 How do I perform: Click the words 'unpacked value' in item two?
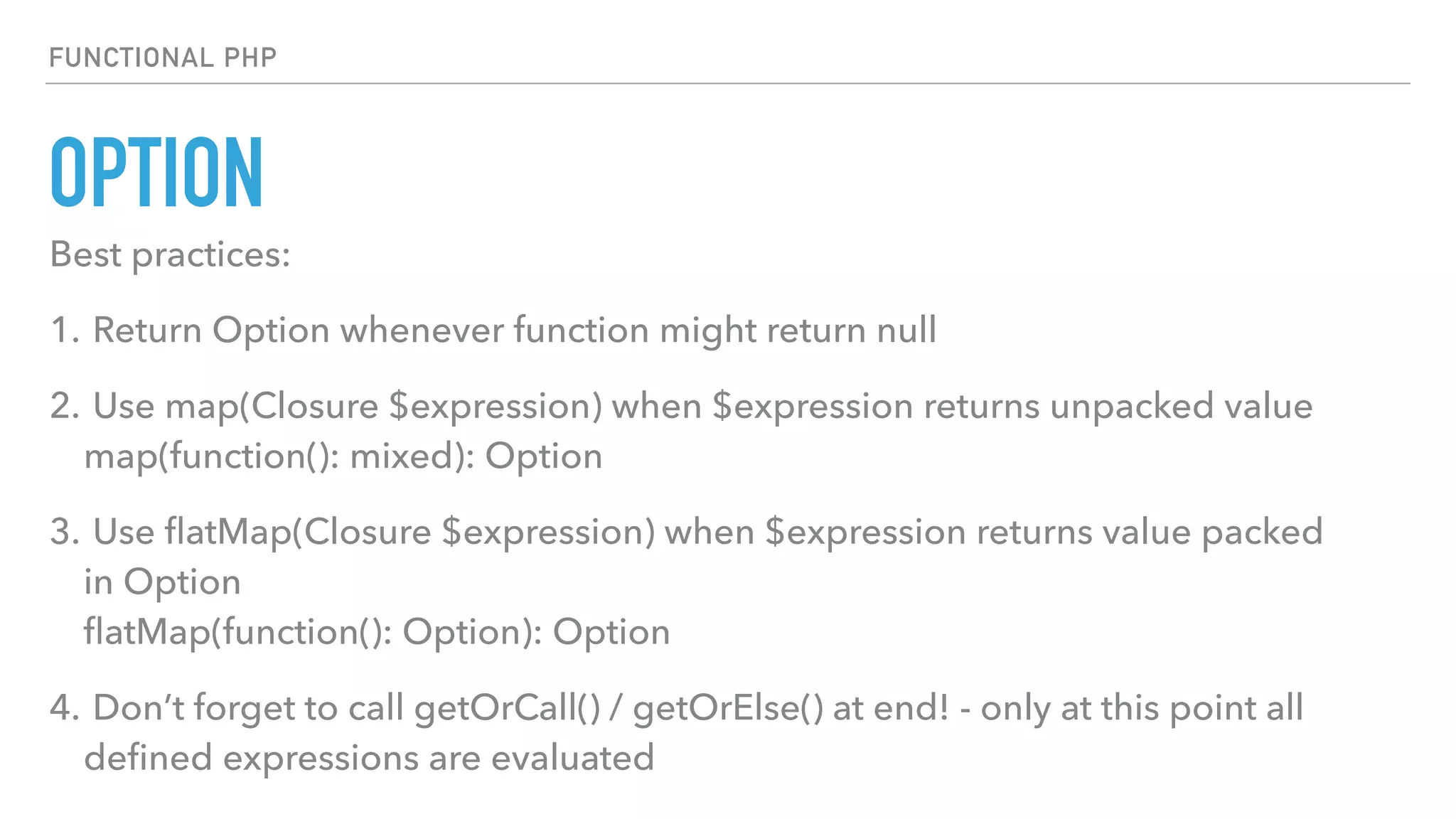pyautogui.click(x=1181, y=407)
